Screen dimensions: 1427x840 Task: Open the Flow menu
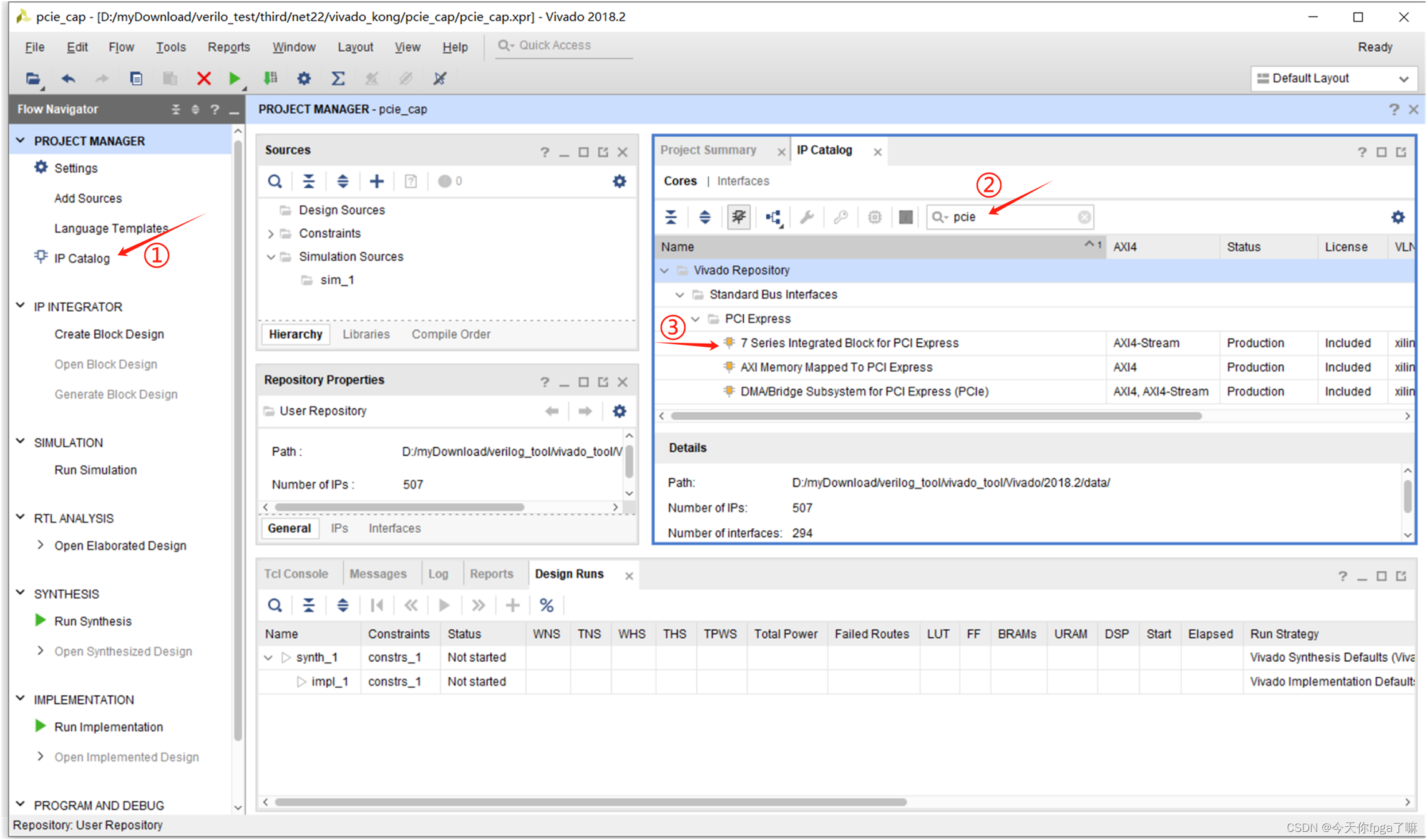(x=121, y=47)
